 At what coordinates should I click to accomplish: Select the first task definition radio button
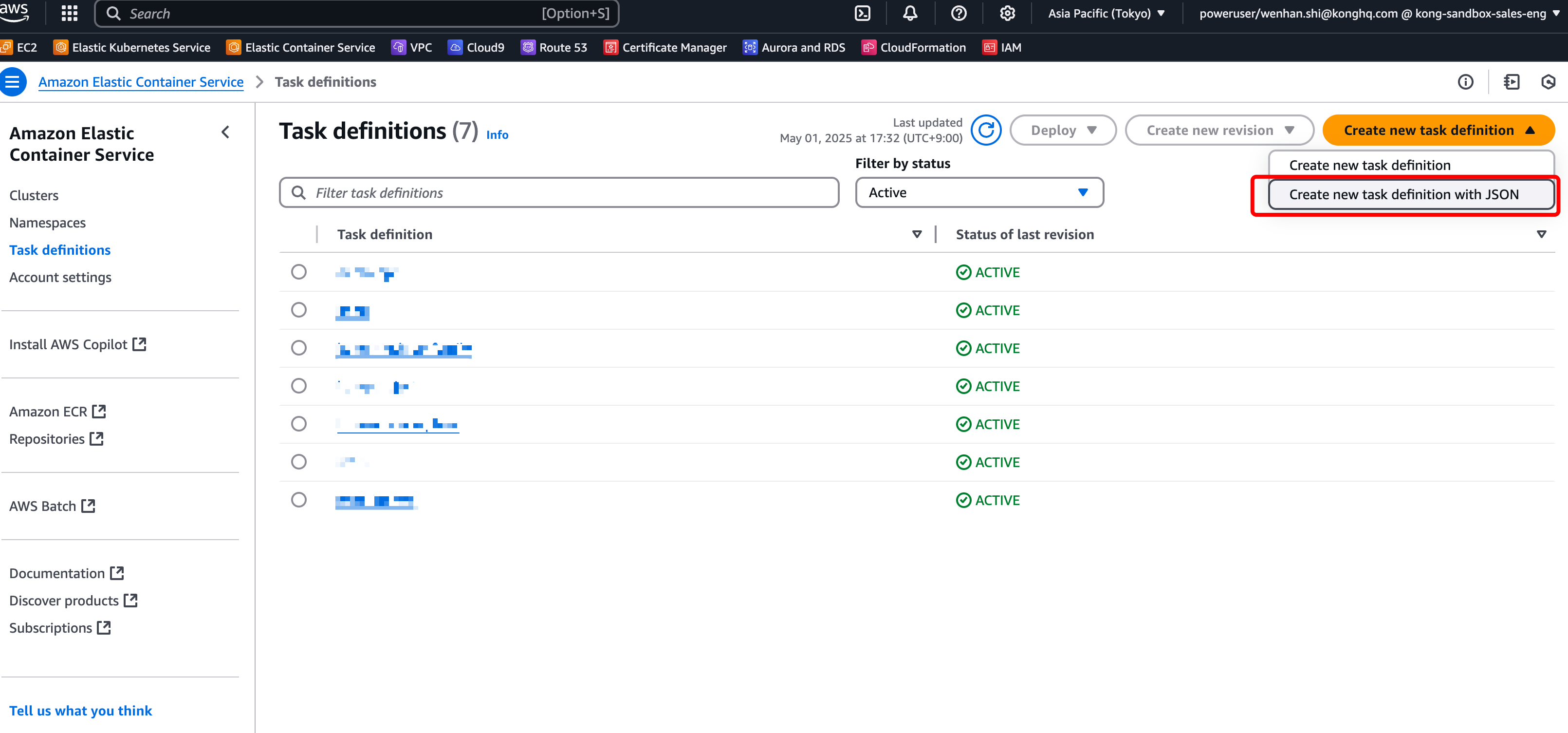[x=299, y=272]
